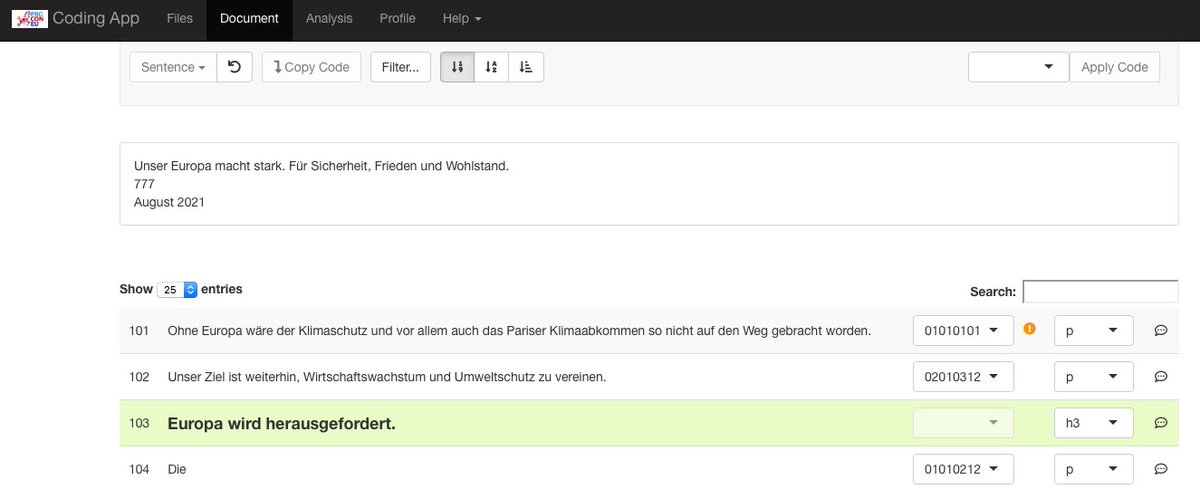Click the Coding App logo icon
Screen dimensions: 1200x489
click(29, 19)
